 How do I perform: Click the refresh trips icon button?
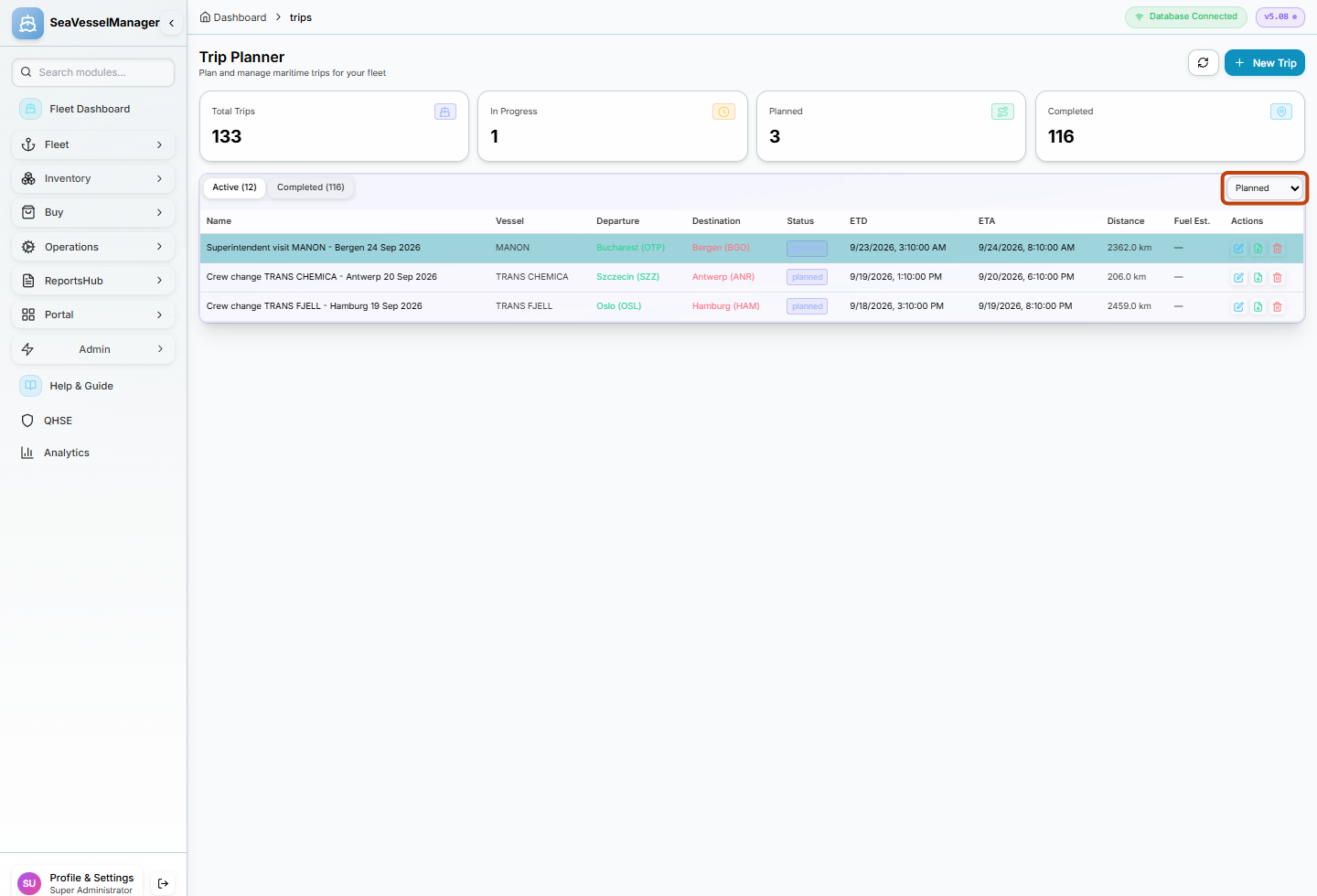[x=1203, y=63]
